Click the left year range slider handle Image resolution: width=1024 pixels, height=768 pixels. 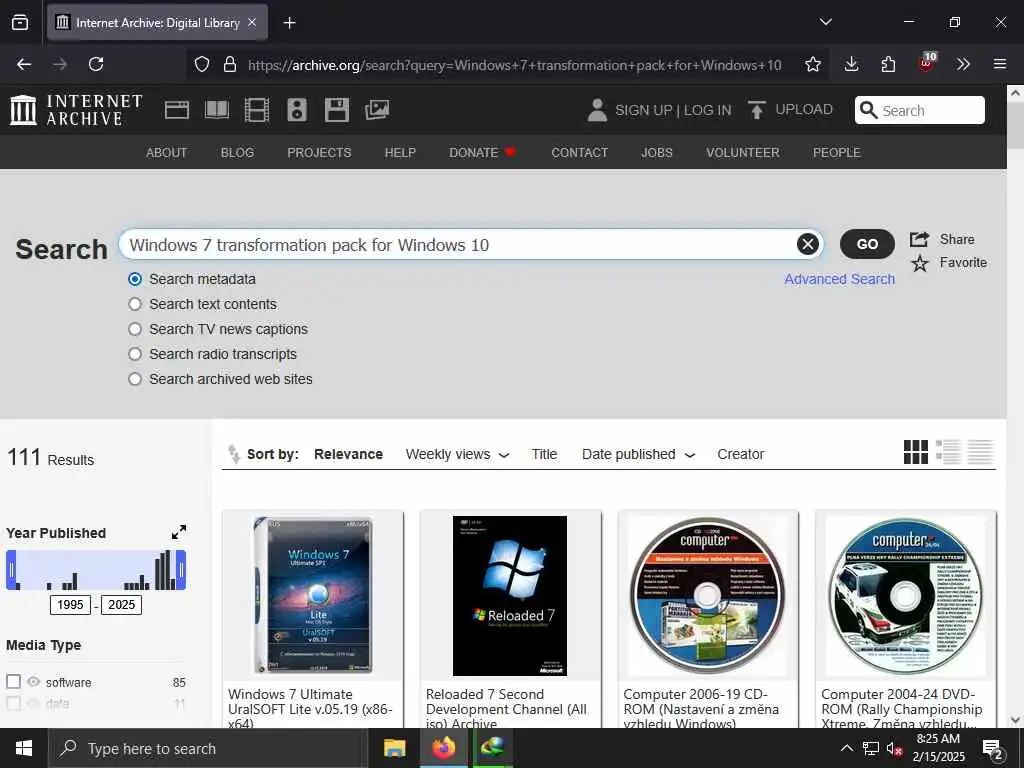point(11,569)
